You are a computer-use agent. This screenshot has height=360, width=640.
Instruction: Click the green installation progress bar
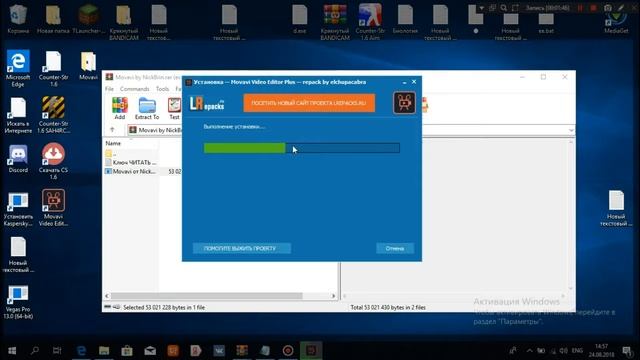pyautogui.click(x=302, y=148)
